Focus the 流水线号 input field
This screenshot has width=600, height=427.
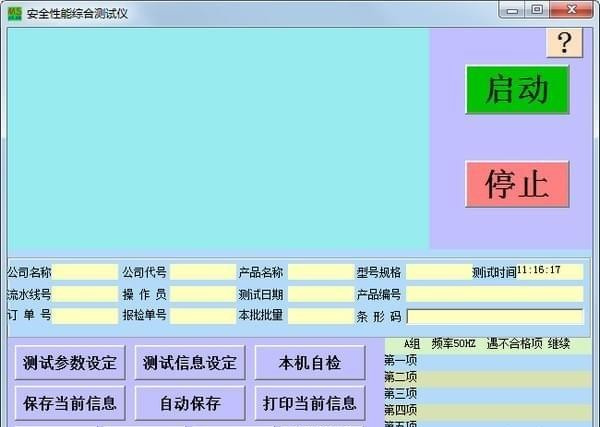(85, 294)
